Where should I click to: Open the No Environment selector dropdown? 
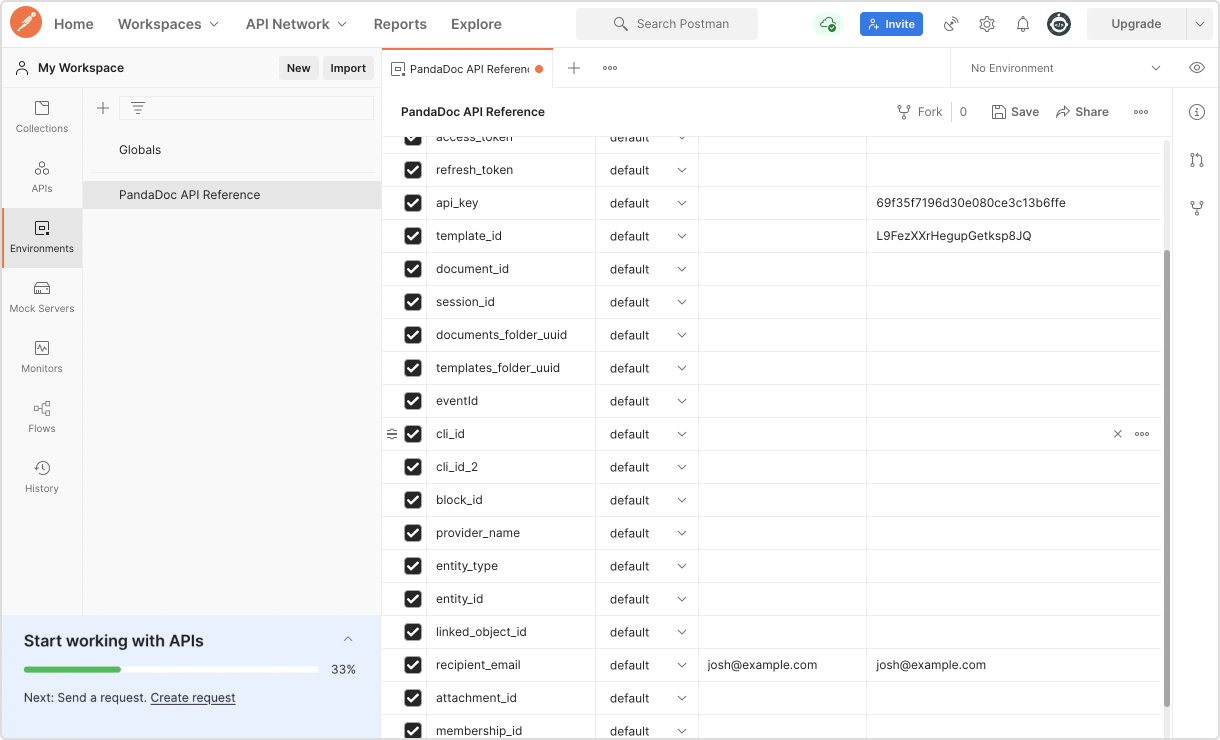coord(1065,68)
